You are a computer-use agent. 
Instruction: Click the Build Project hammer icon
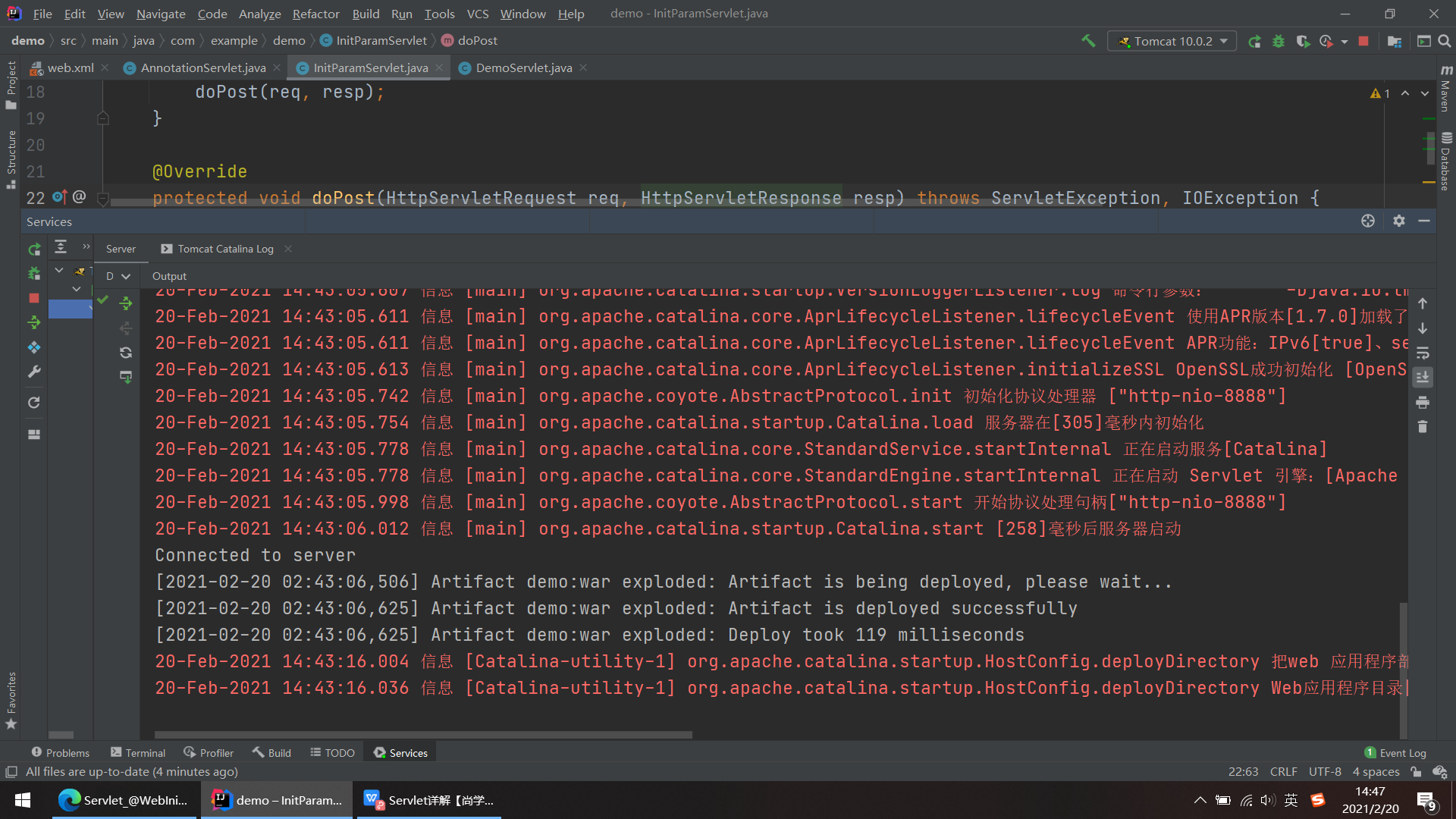[1088, 41]
